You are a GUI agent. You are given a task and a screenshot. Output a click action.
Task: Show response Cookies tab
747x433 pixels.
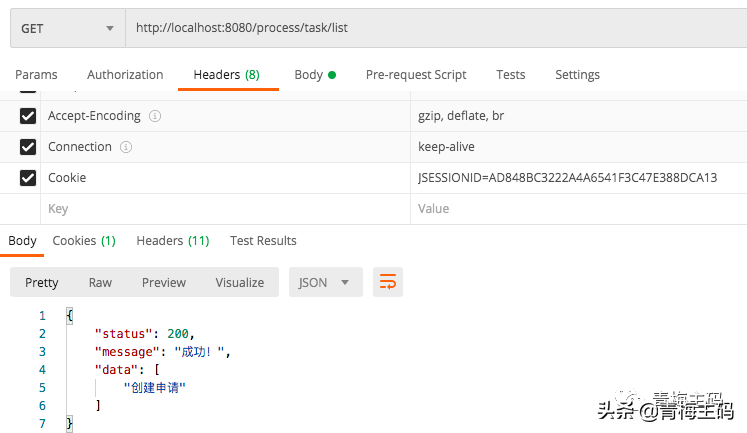84,240
